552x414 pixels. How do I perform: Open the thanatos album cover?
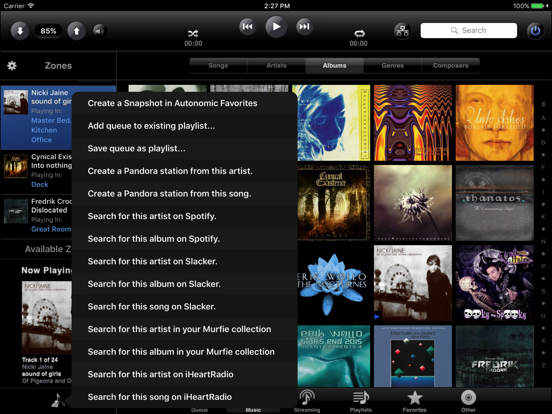[495, 203]
